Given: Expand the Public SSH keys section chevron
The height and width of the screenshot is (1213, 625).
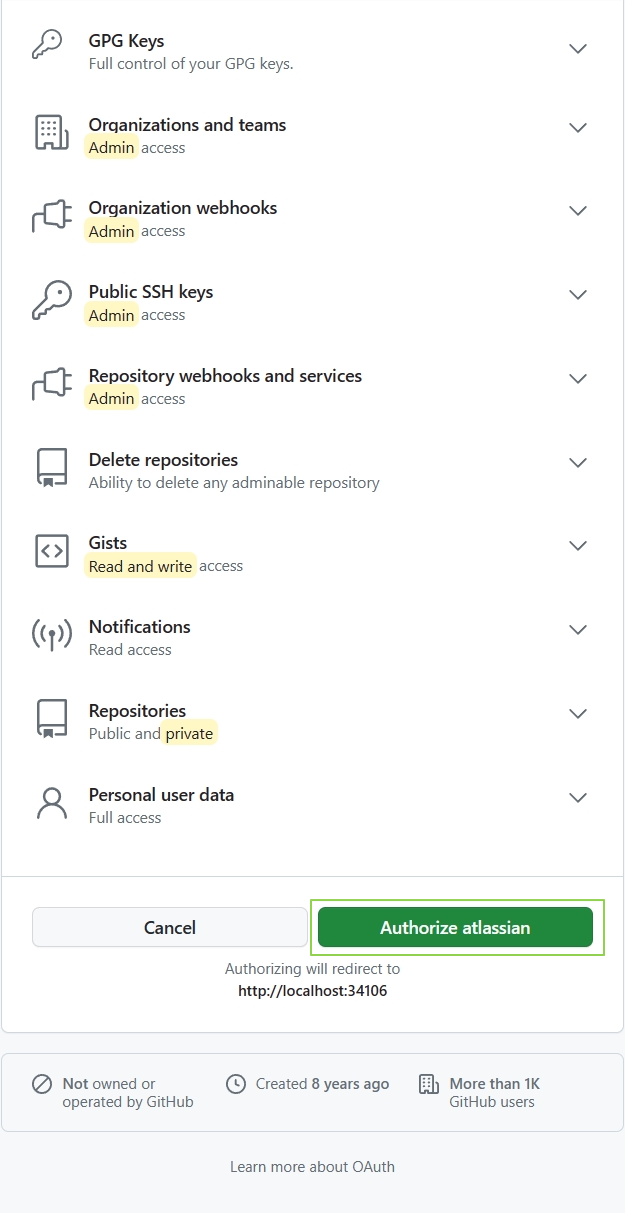Looking at the screenshot, I should point(577,295).
